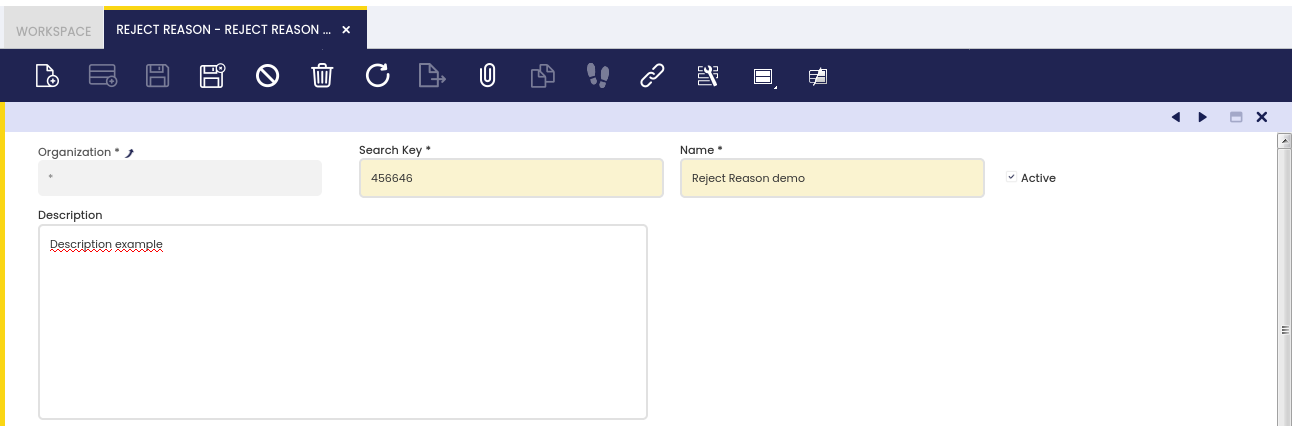The width and height of the screenshot is (1292, 426).
Task: Open attachments with paperclip icon
Action: coord(487,76)
